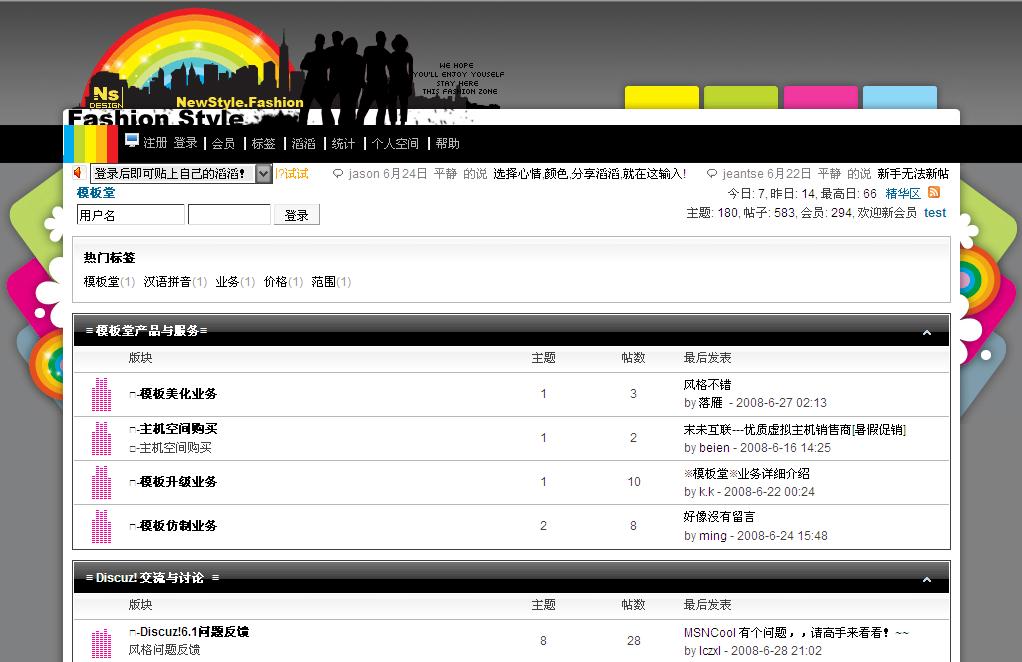Open 注册 in the navigation bar
Viewport: 1022px width, 662px height.
tap(155, 143)
